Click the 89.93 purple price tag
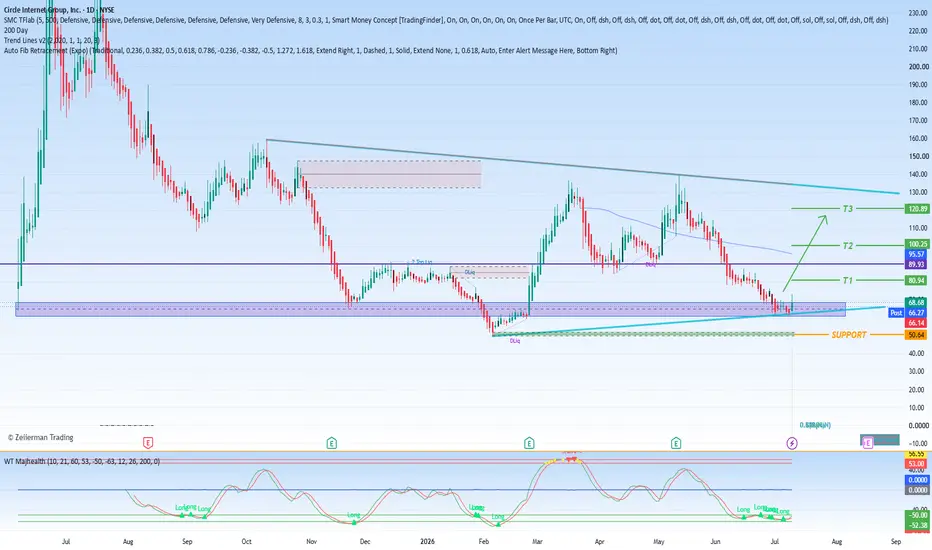 click(x=917, y=264)
